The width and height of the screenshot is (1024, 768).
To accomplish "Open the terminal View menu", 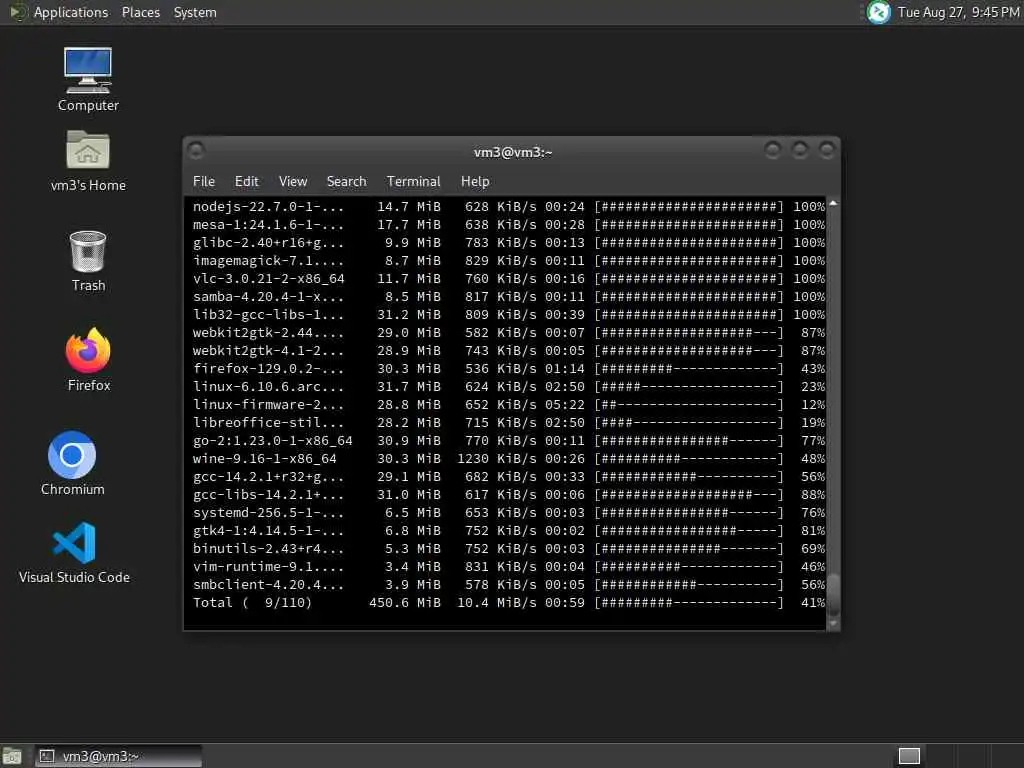I will click(293, 182).
